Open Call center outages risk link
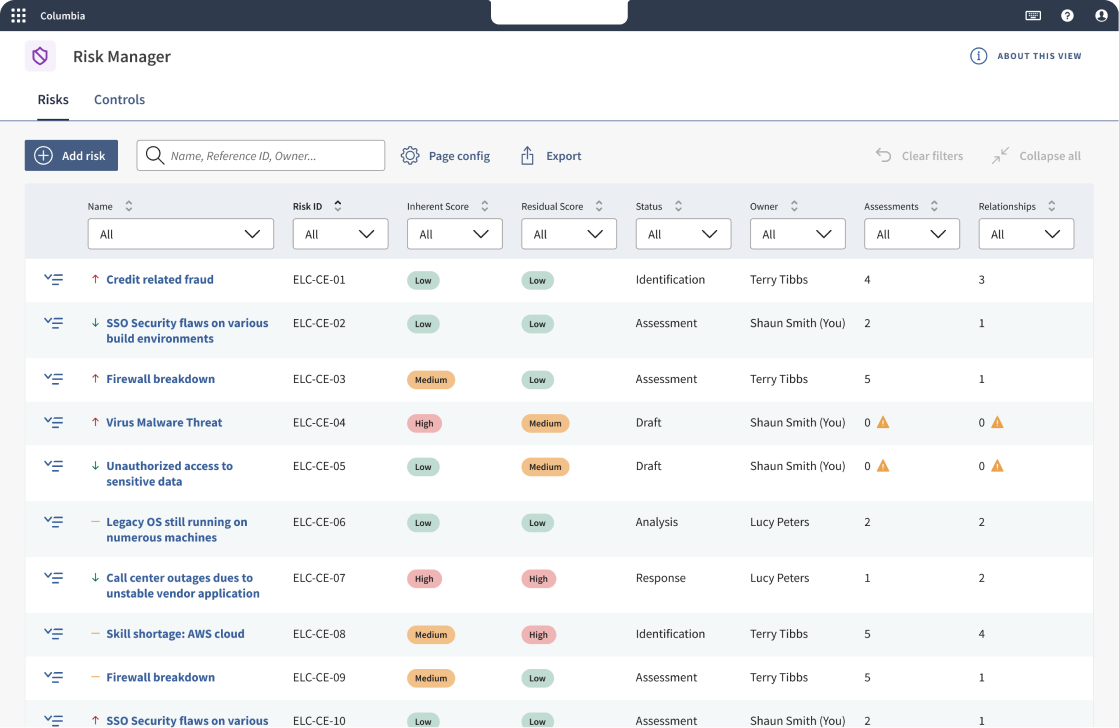This screenshot has height=728, width=1119. tap(183, 585)
